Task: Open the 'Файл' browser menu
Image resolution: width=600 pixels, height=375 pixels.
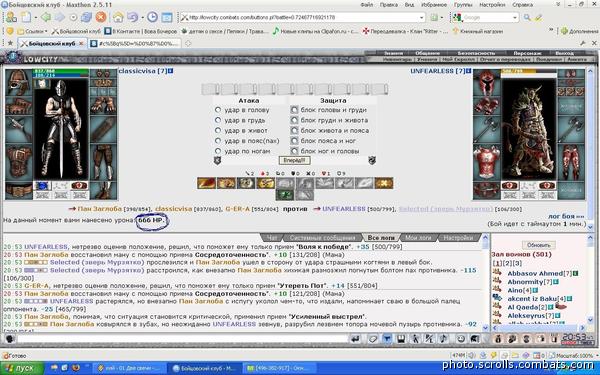Action: (367, 5)
